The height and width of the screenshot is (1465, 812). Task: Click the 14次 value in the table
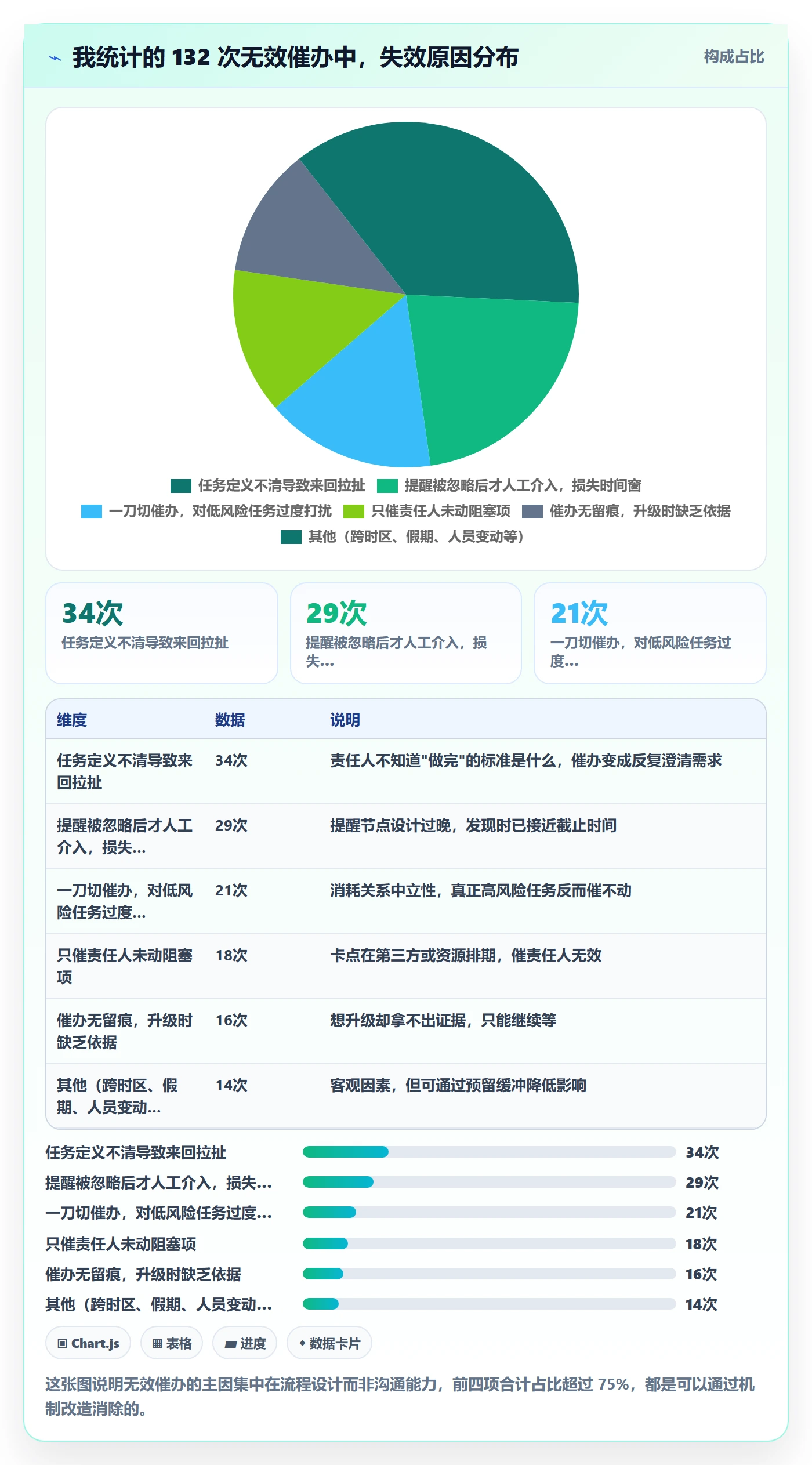click(x=231, y=1085)
